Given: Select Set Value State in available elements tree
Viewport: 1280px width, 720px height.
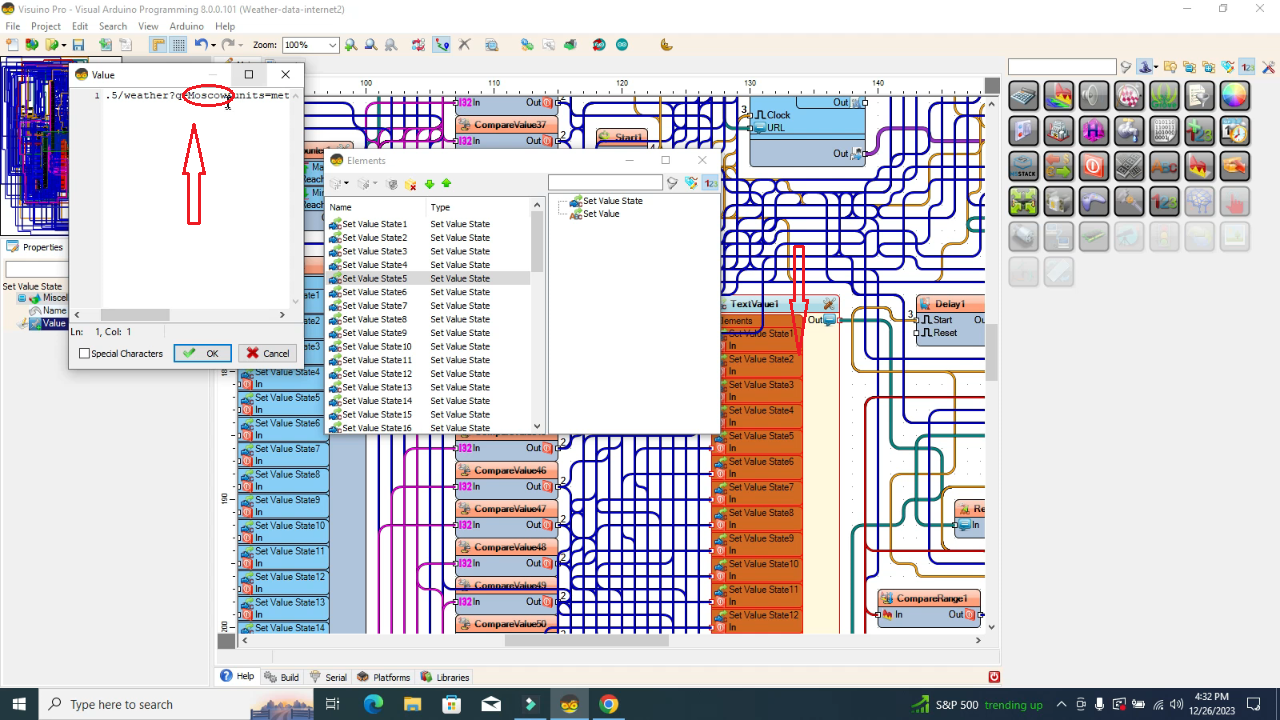Looking at the screenshot, I should click(605, 201).
